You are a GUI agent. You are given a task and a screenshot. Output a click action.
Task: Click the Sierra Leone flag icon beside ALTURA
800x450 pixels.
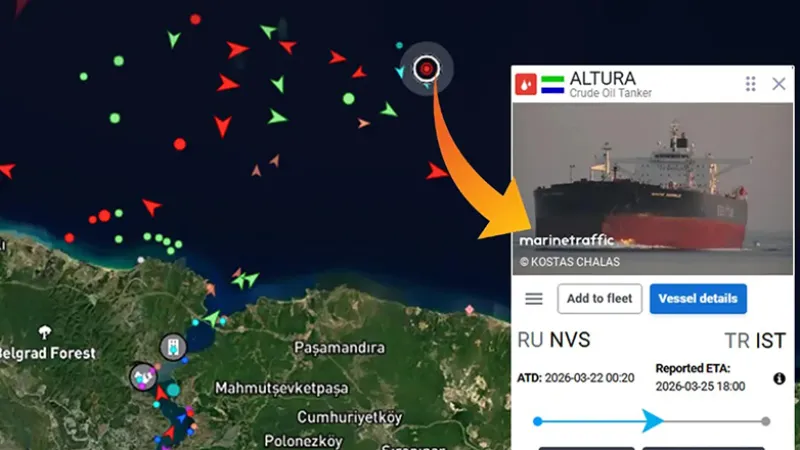[x=553, y=85]
